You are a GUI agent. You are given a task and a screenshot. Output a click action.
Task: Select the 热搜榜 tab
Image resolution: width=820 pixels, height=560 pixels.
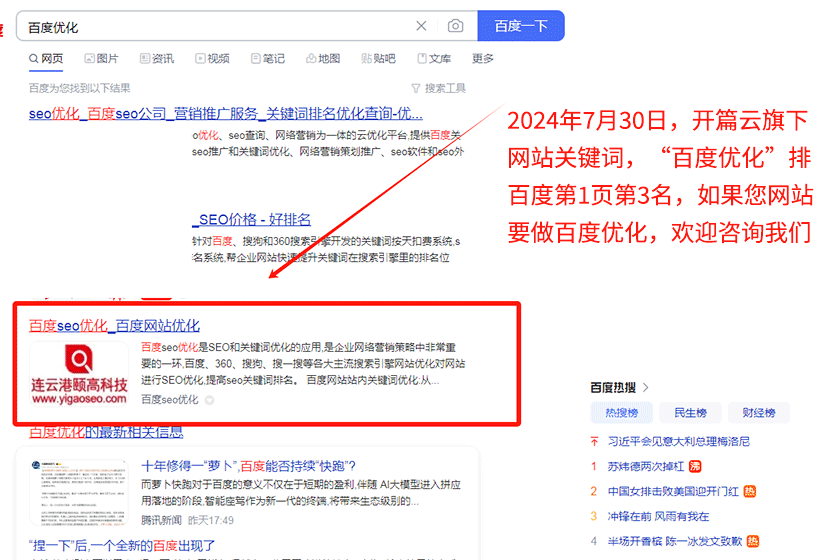point(622,413)
